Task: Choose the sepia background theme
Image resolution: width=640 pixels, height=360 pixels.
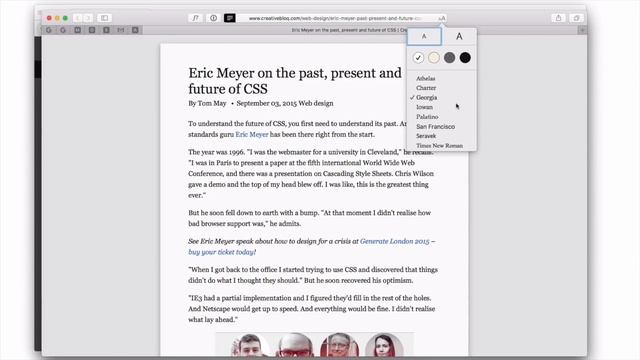Action: (434, 58)
